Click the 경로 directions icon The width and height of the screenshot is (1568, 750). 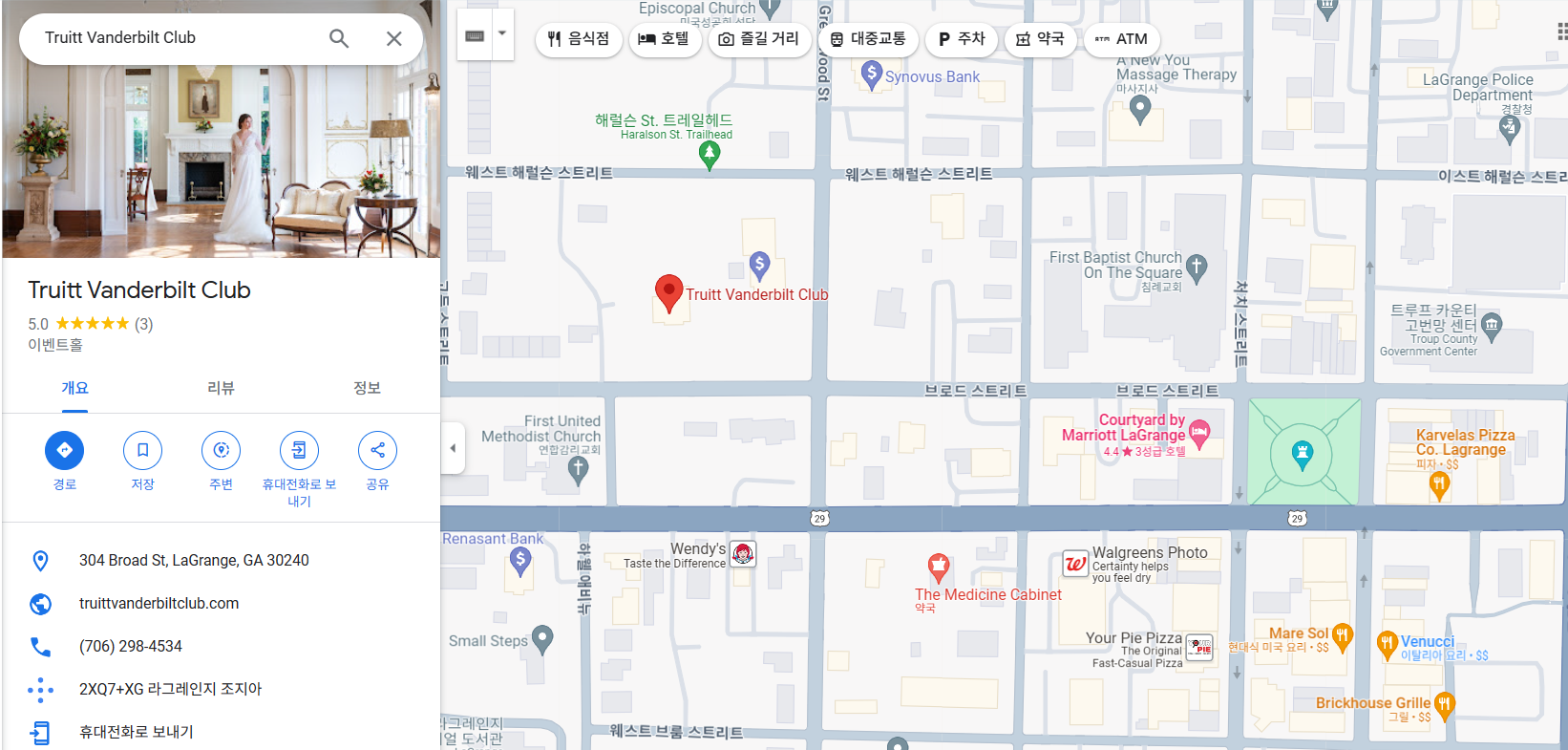coord(65,450)
